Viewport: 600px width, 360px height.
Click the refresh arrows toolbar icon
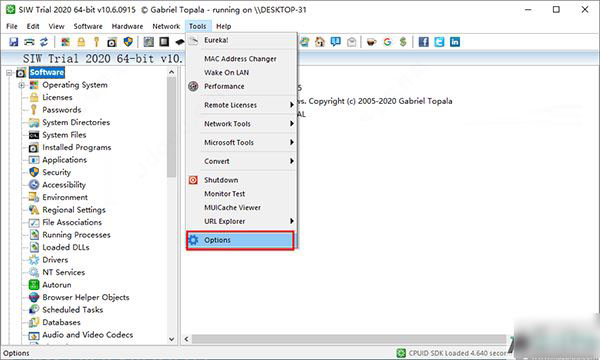tap(44, 42)
